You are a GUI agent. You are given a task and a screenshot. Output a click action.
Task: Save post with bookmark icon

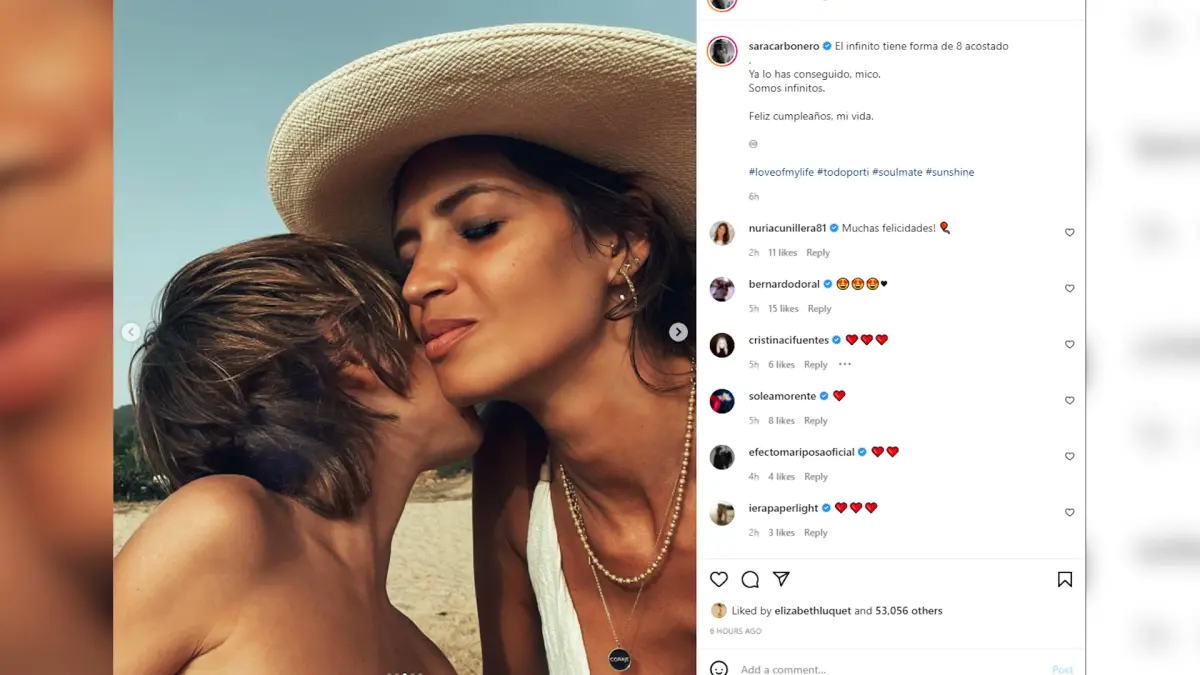(1065, 579)
